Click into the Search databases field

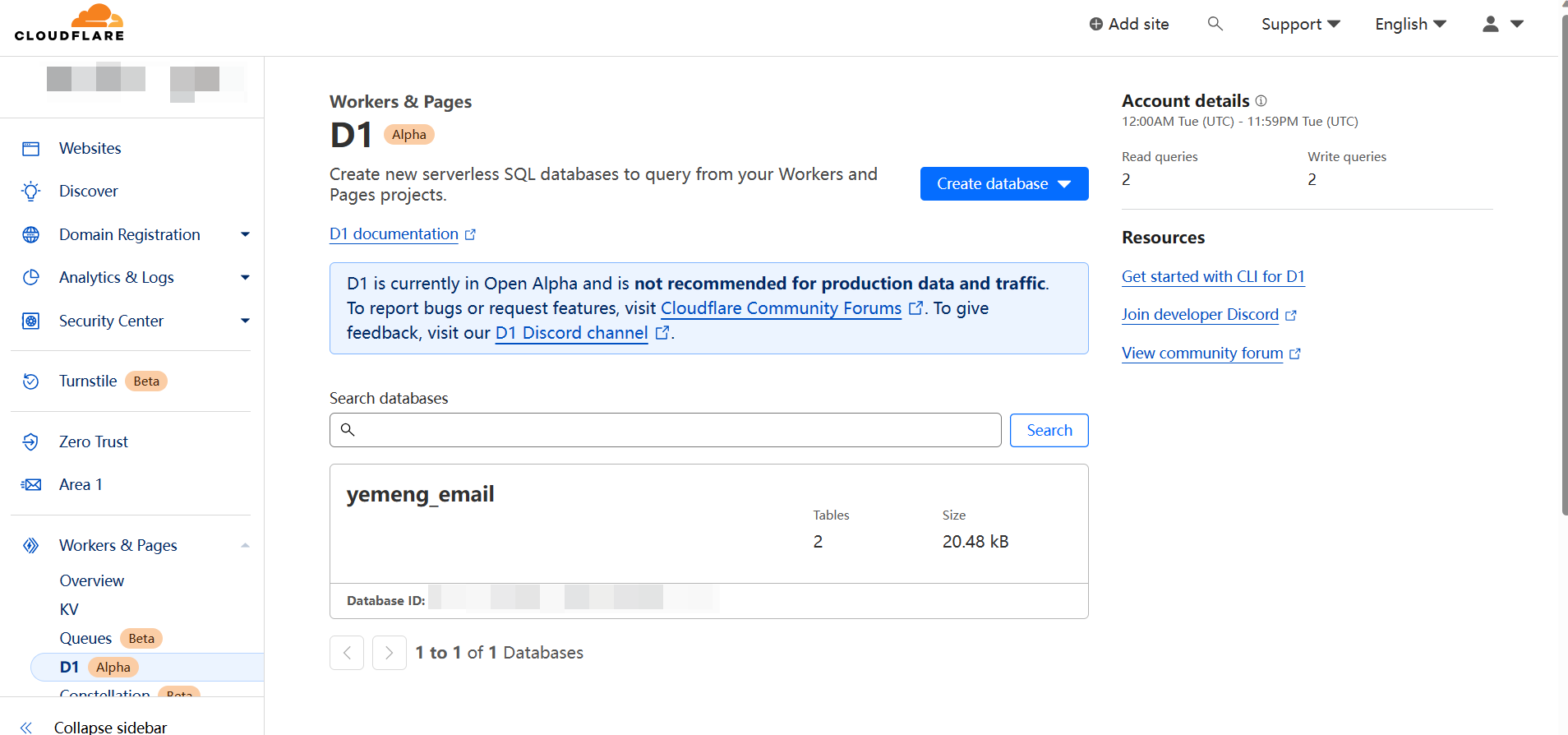(x=666, y=430)
